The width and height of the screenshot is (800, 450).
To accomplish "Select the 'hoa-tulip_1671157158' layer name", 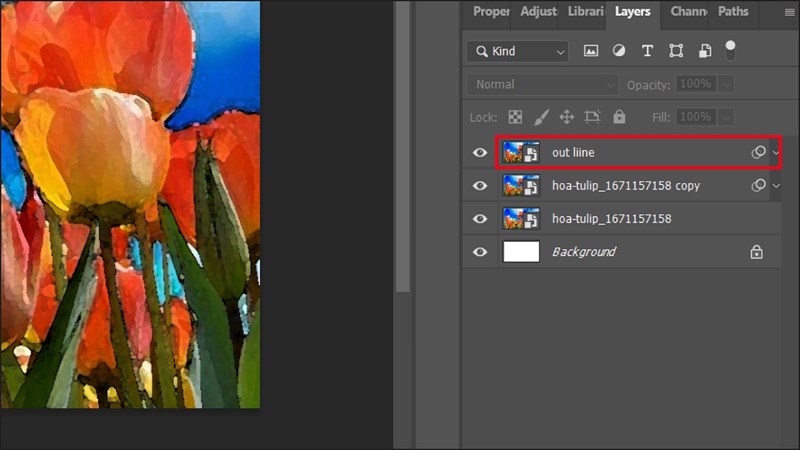I will pos(612,219).
